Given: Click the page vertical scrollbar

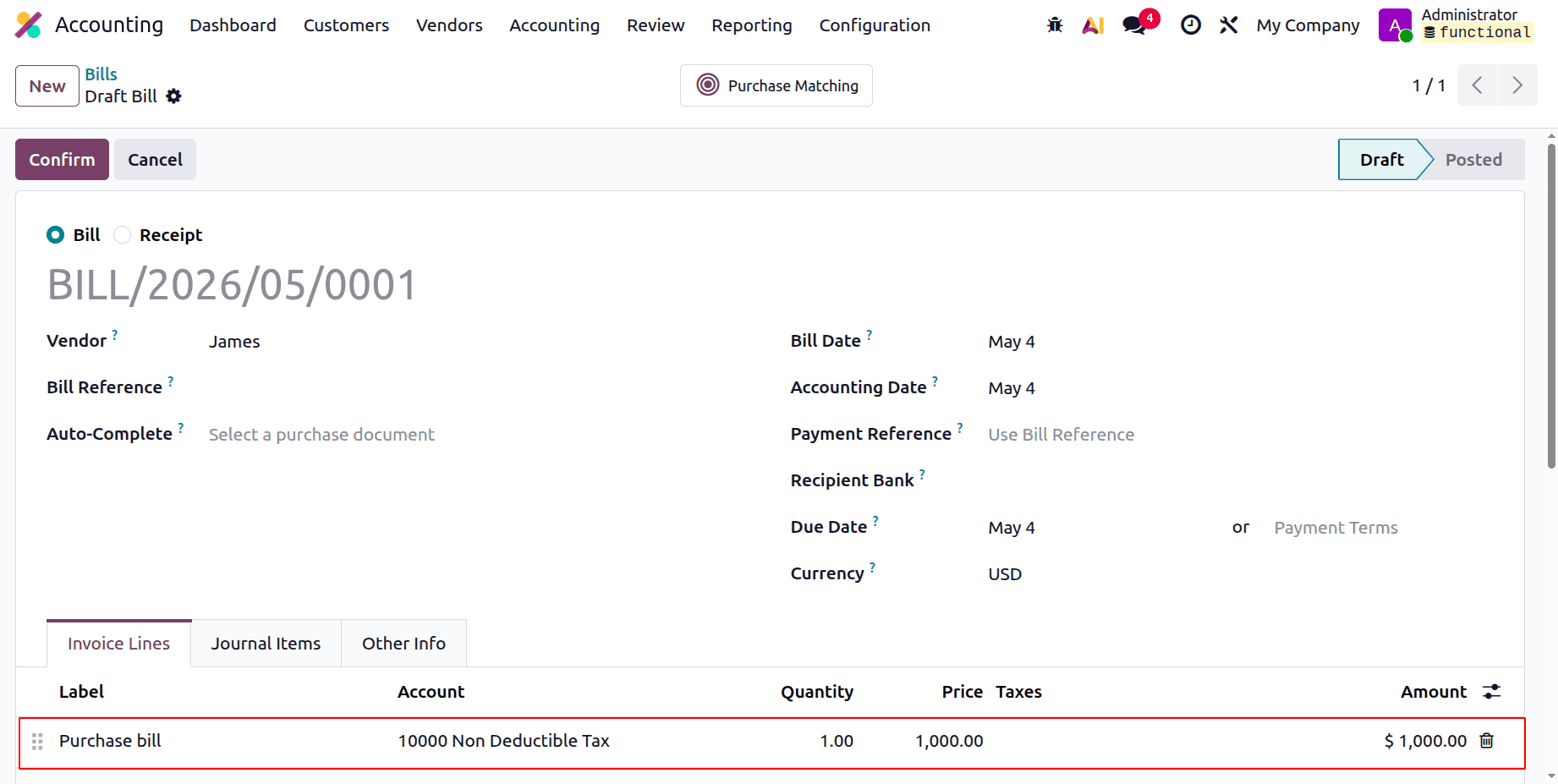Looking at the screenshot, I should click(x=1551, y=305).
